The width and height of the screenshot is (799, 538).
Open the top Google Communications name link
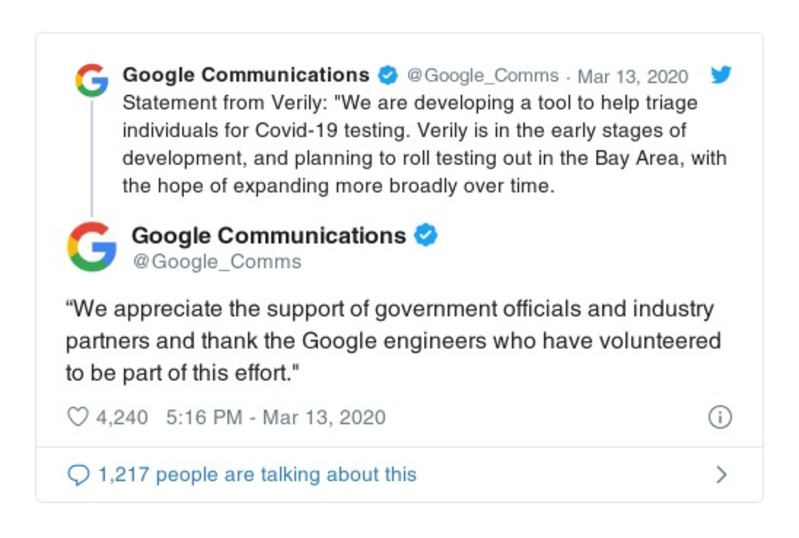pyautogui.click(x=246, y=75)
